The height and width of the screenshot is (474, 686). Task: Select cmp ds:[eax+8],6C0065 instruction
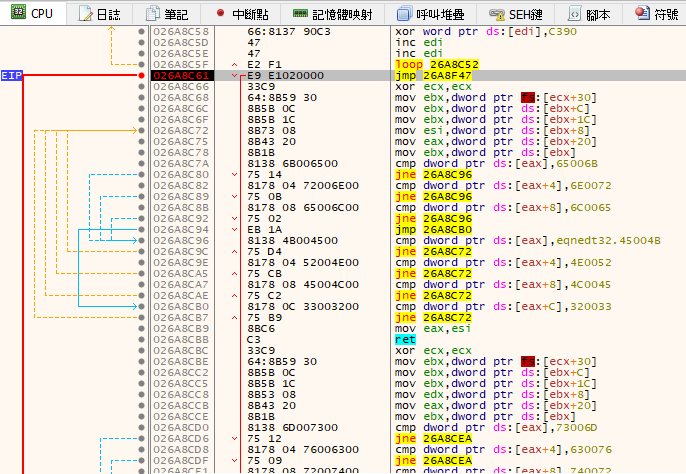point(503,207)
